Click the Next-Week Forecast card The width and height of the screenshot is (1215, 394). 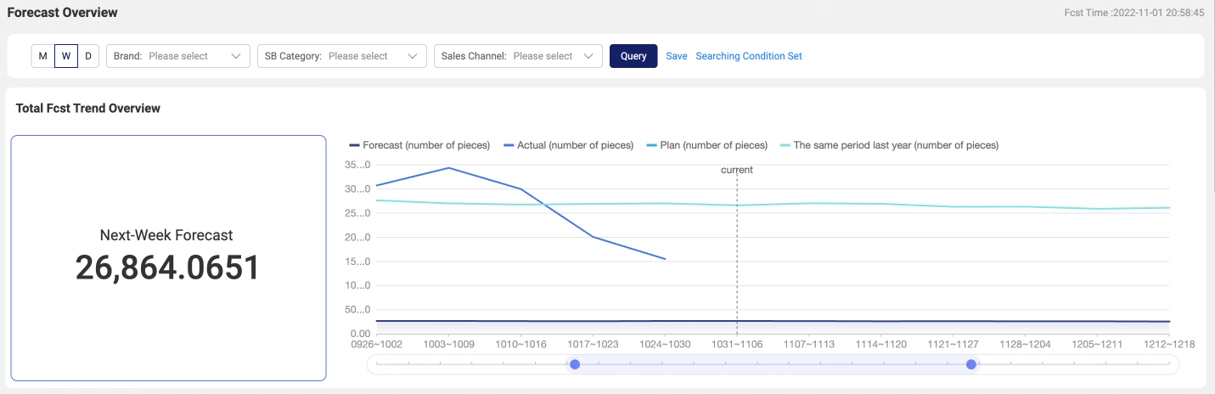168,258
